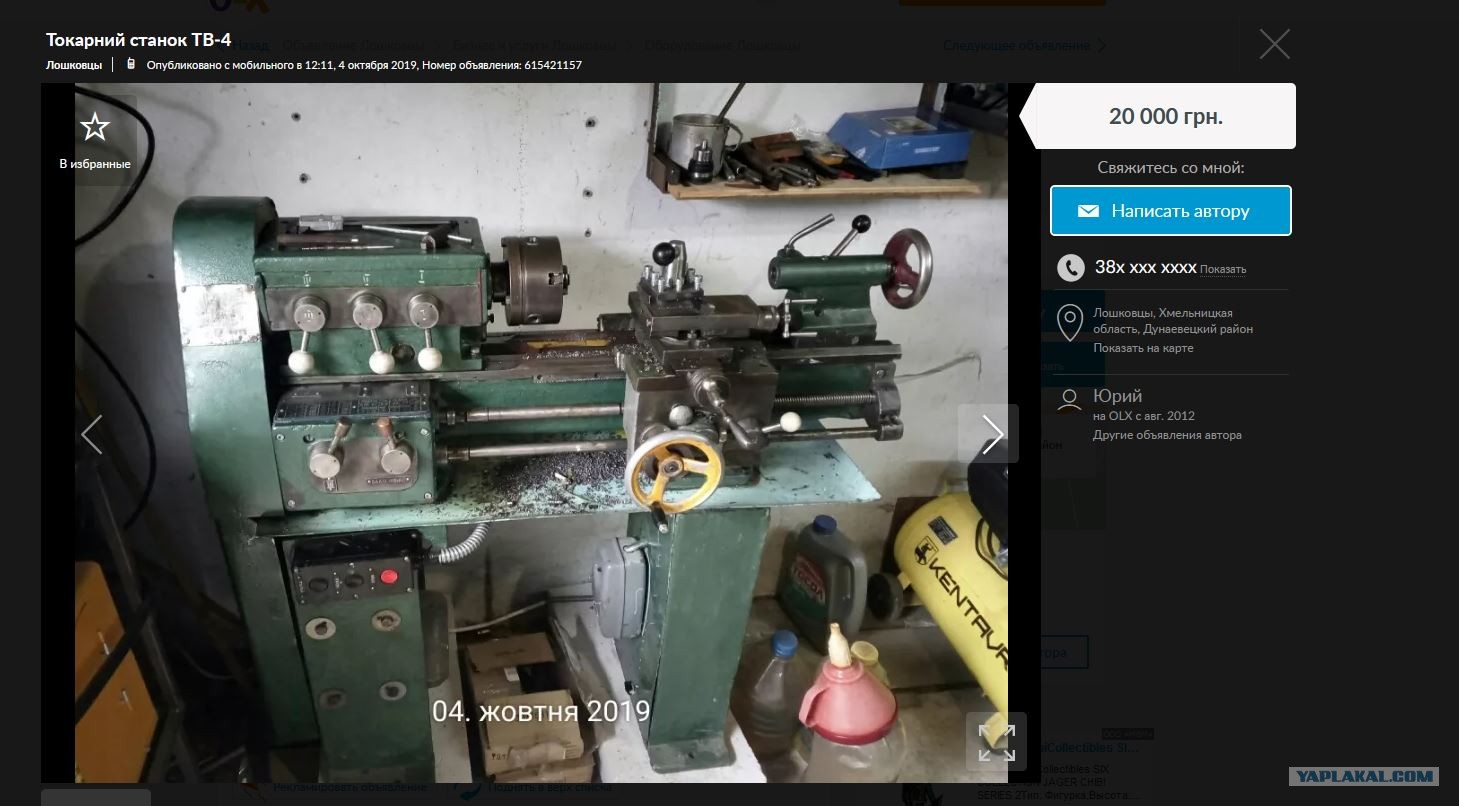Screen dimensions: 1459x806
Task: Open seller profile 'Юрий'
Action: coord(1117,396)
